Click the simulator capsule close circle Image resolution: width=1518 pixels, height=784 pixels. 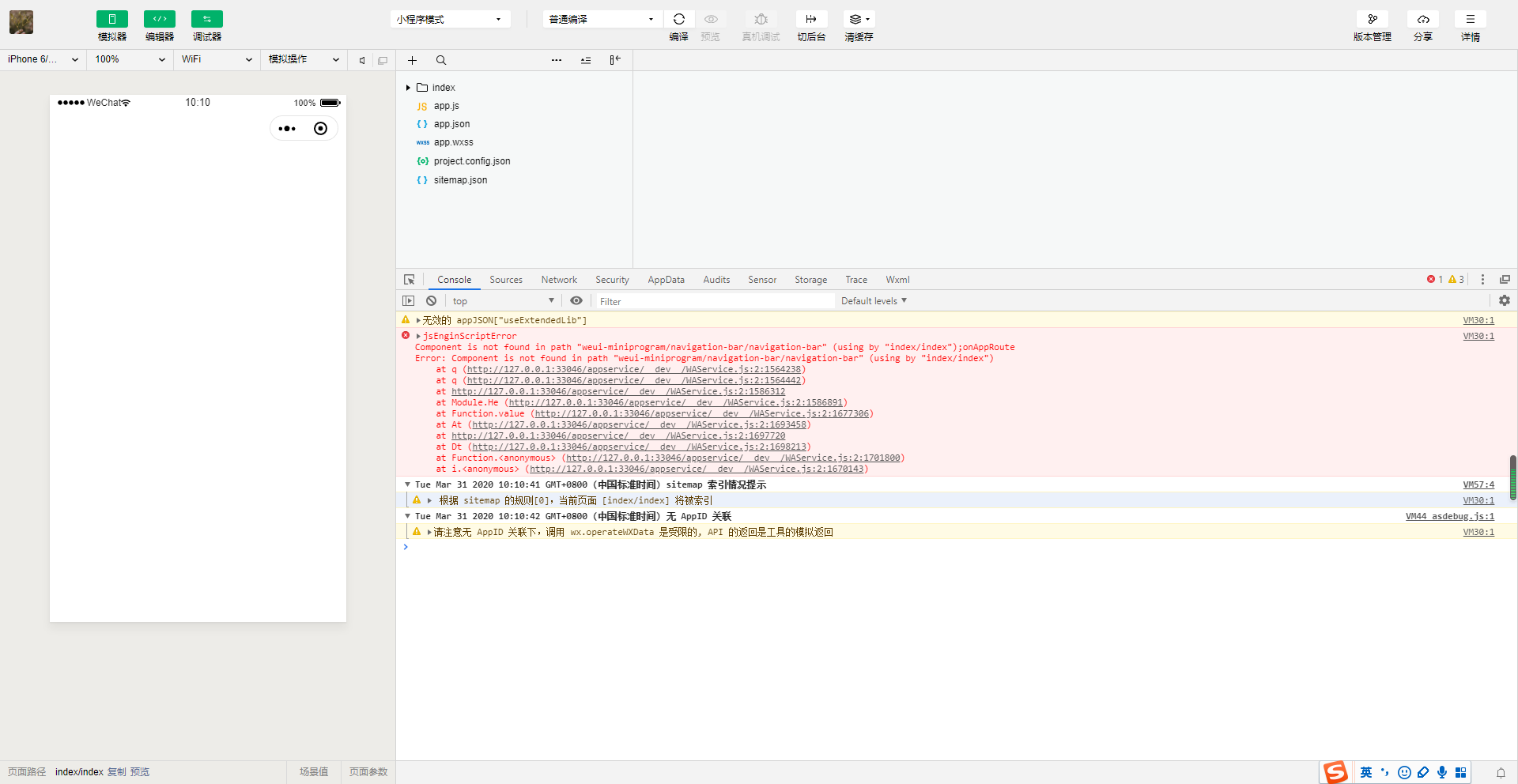pos(320,129)
